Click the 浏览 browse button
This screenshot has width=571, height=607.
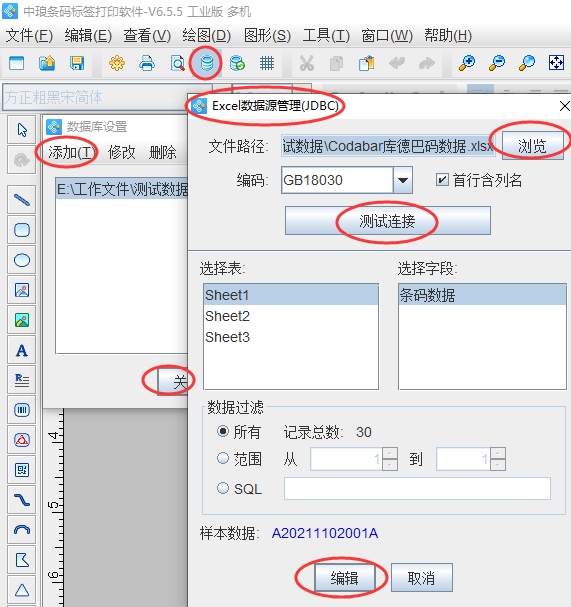[x=532, y=146]
